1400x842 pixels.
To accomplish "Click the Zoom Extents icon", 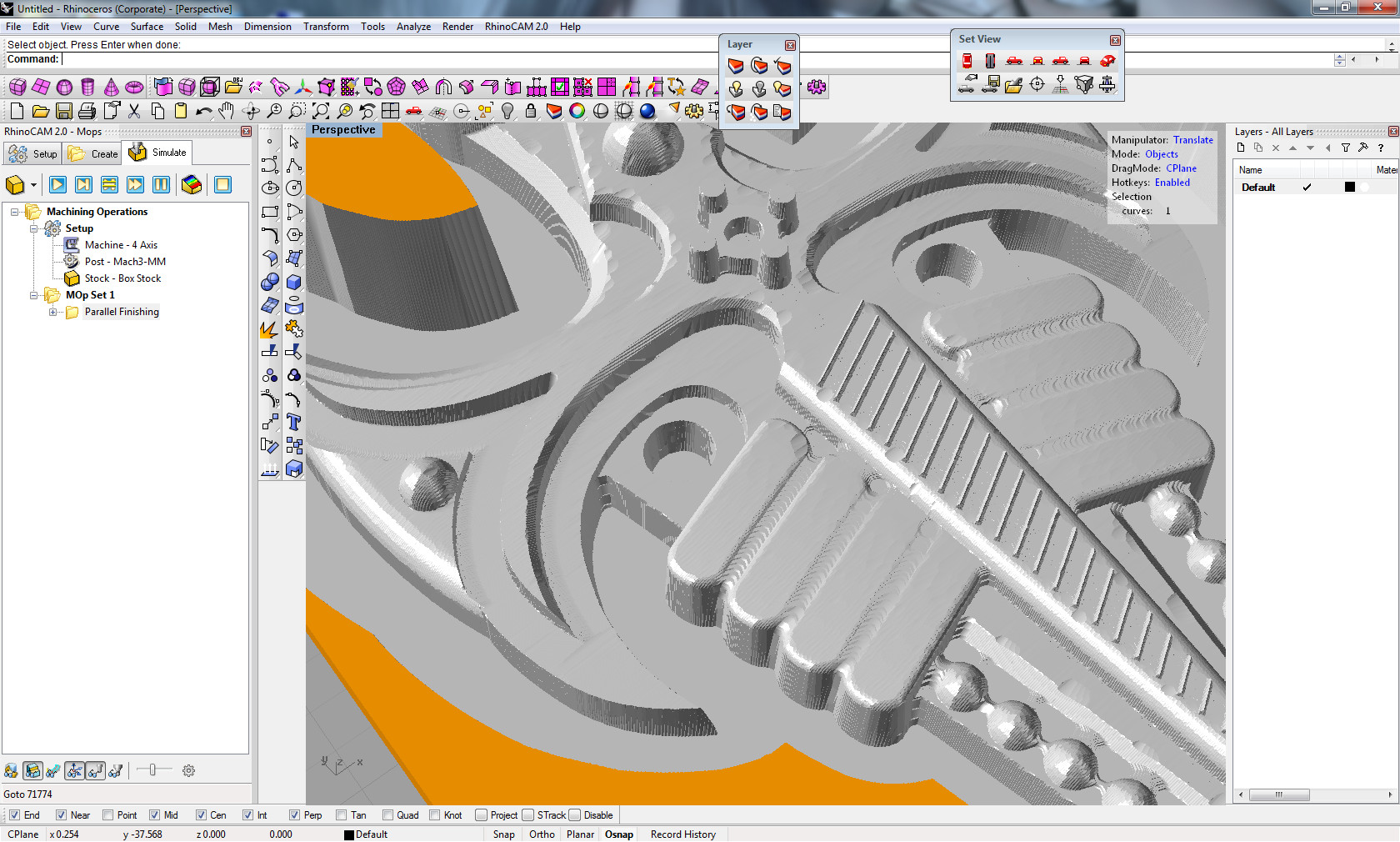I will (321, 111).
